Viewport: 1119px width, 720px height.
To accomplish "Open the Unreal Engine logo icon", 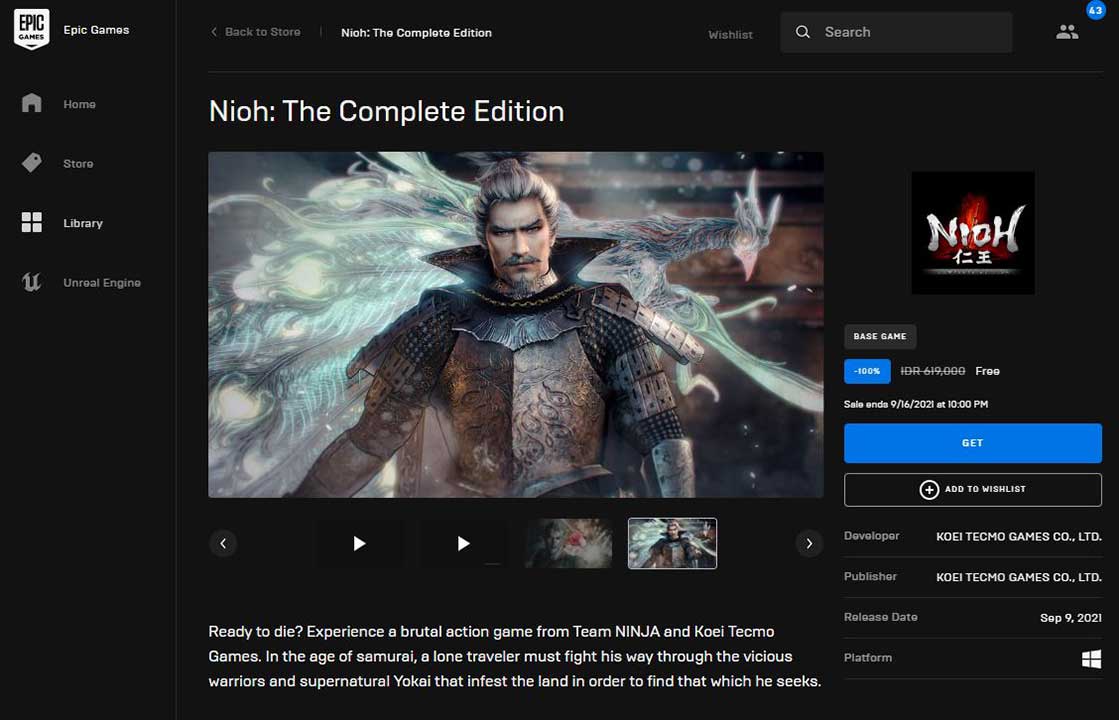I will click(x=31, y=282).
